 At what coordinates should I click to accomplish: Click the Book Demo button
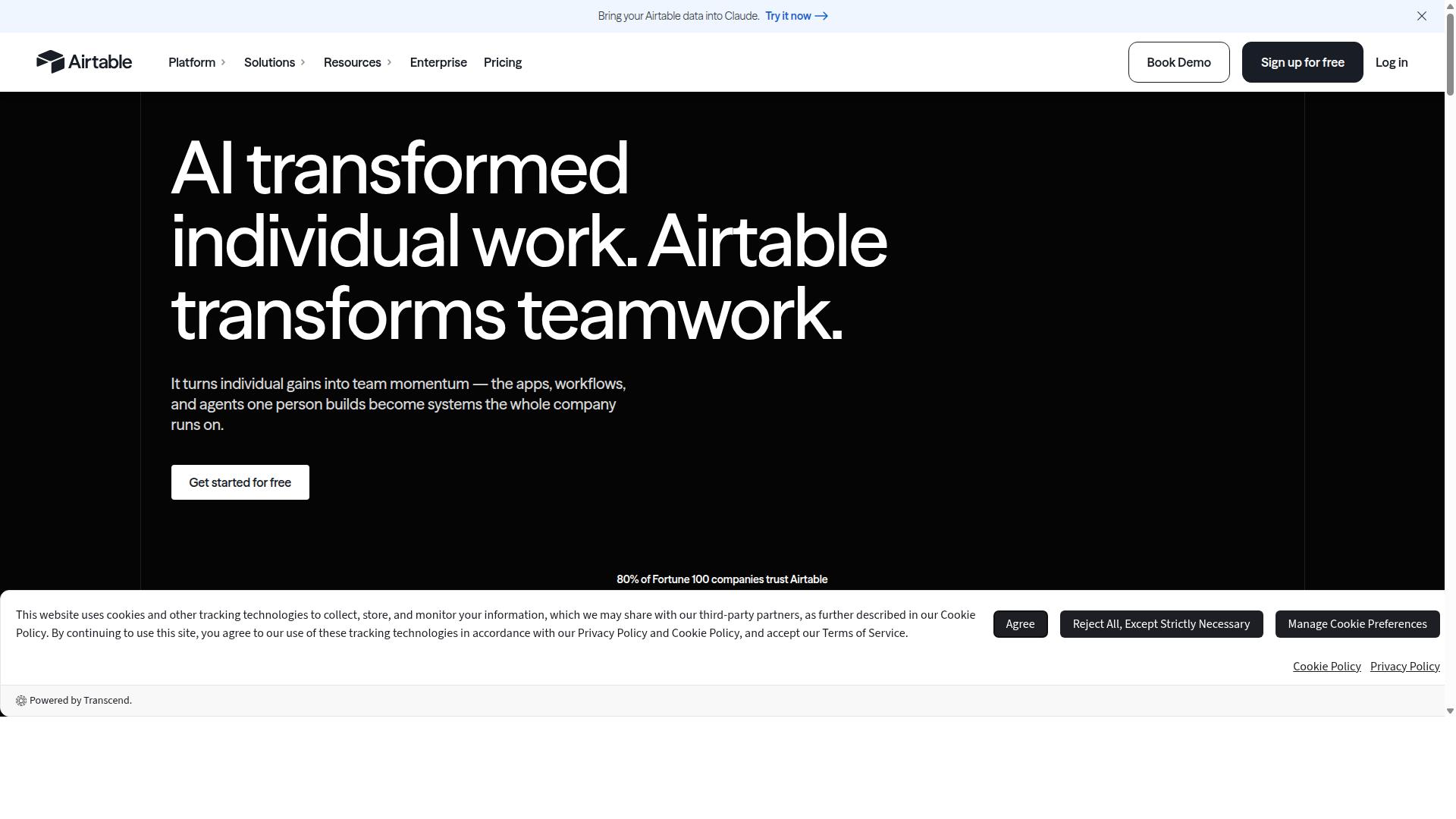pyautogui.click(x=1178, y=62)
